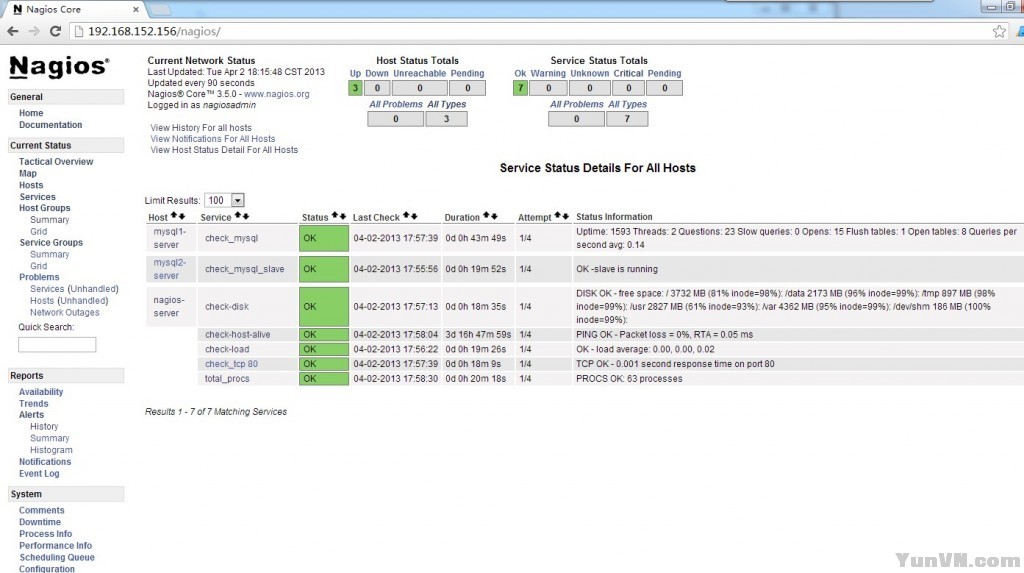Open Home in the General menu
Image resolution: width=1024 pixels, height=573 pixels.
(x=31, y=113)
